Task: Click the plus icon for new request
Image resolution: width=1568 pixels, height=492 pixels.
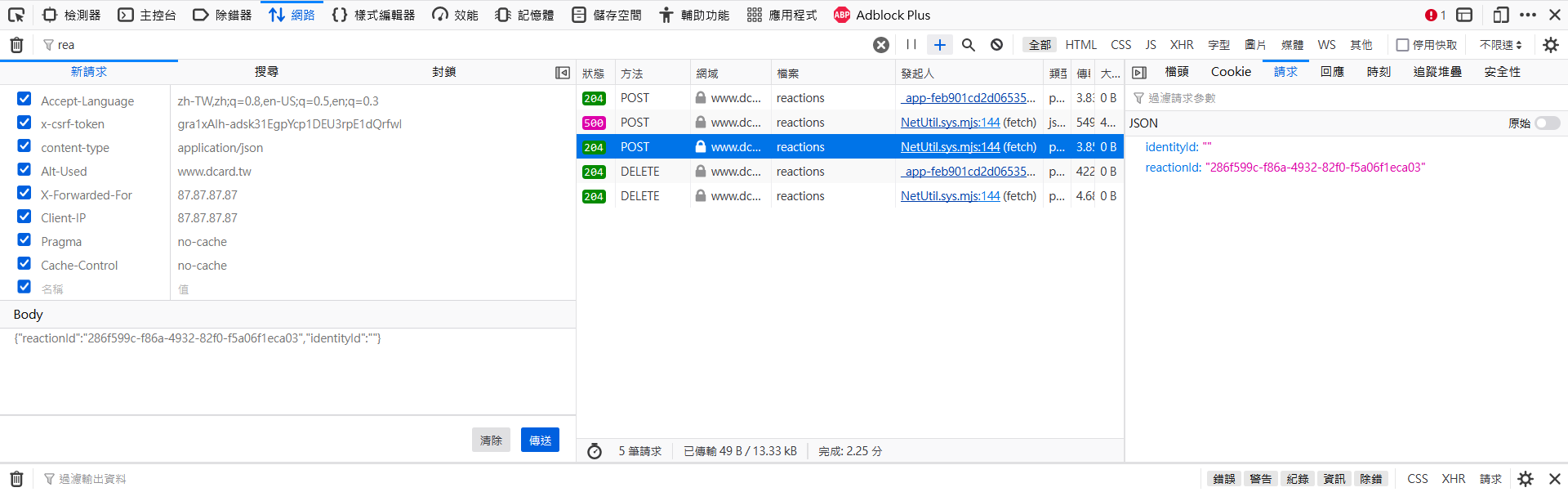Action: tap(940, 45)
